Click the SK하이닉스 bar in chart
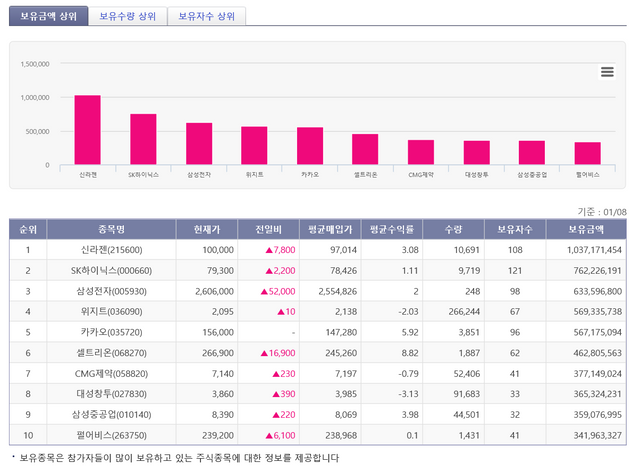The width and height of the screenshot is (640, 470). click(143, 139)
